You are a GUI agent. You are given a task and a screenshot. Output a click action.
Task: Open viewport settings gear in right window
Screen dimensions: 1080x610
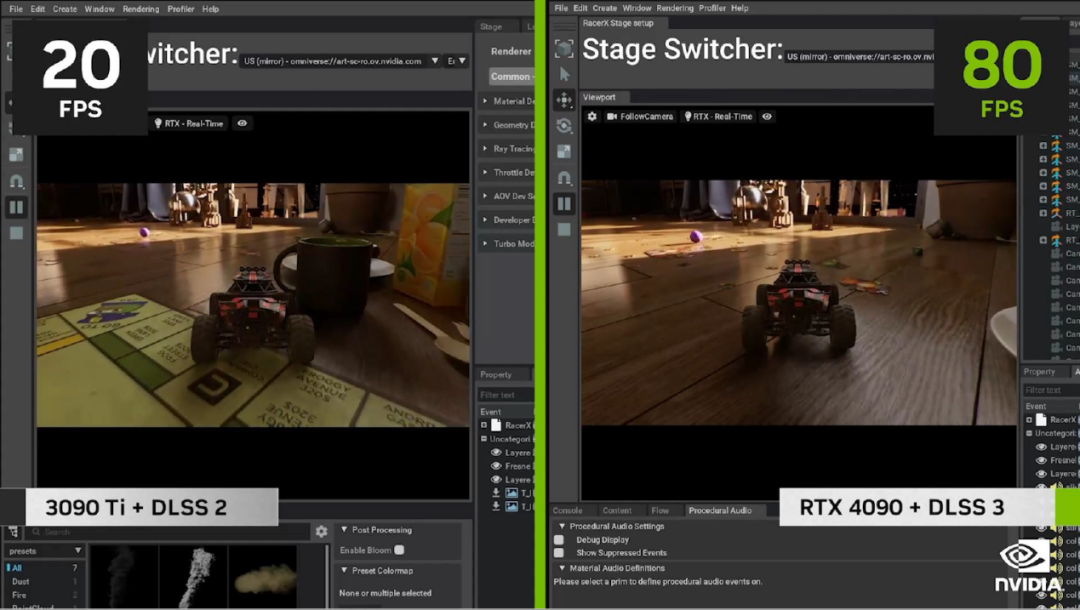(592, 116)
